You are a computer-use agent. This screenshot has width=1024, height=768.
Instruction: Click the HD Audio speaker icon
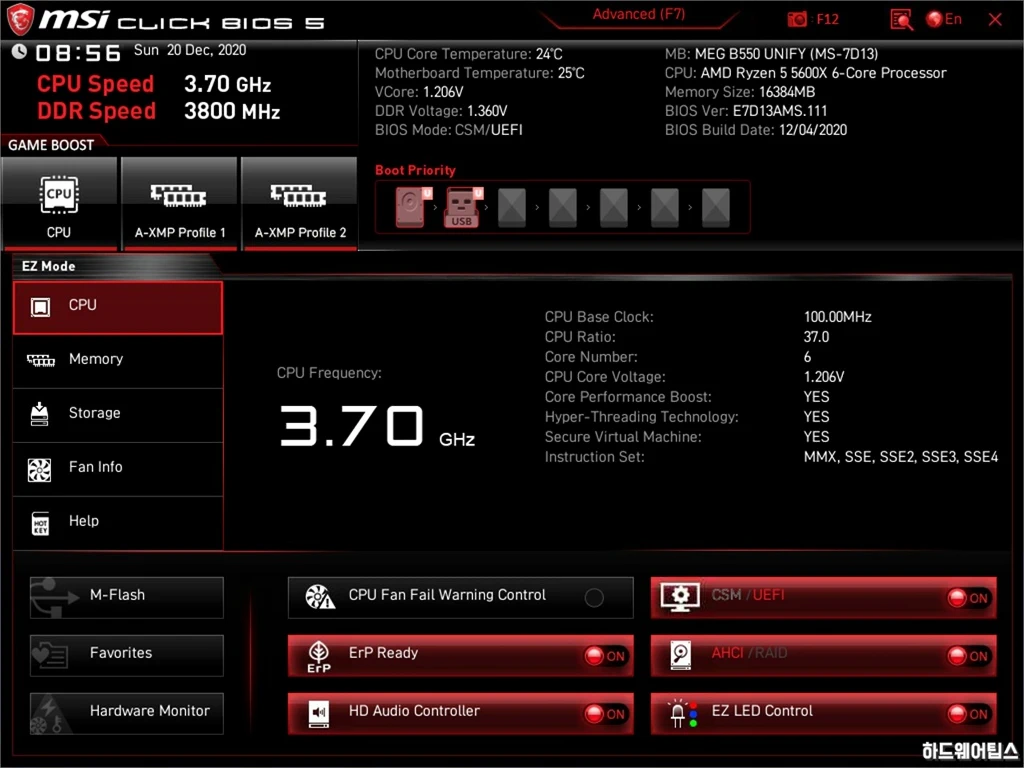(x=319, y=713)
